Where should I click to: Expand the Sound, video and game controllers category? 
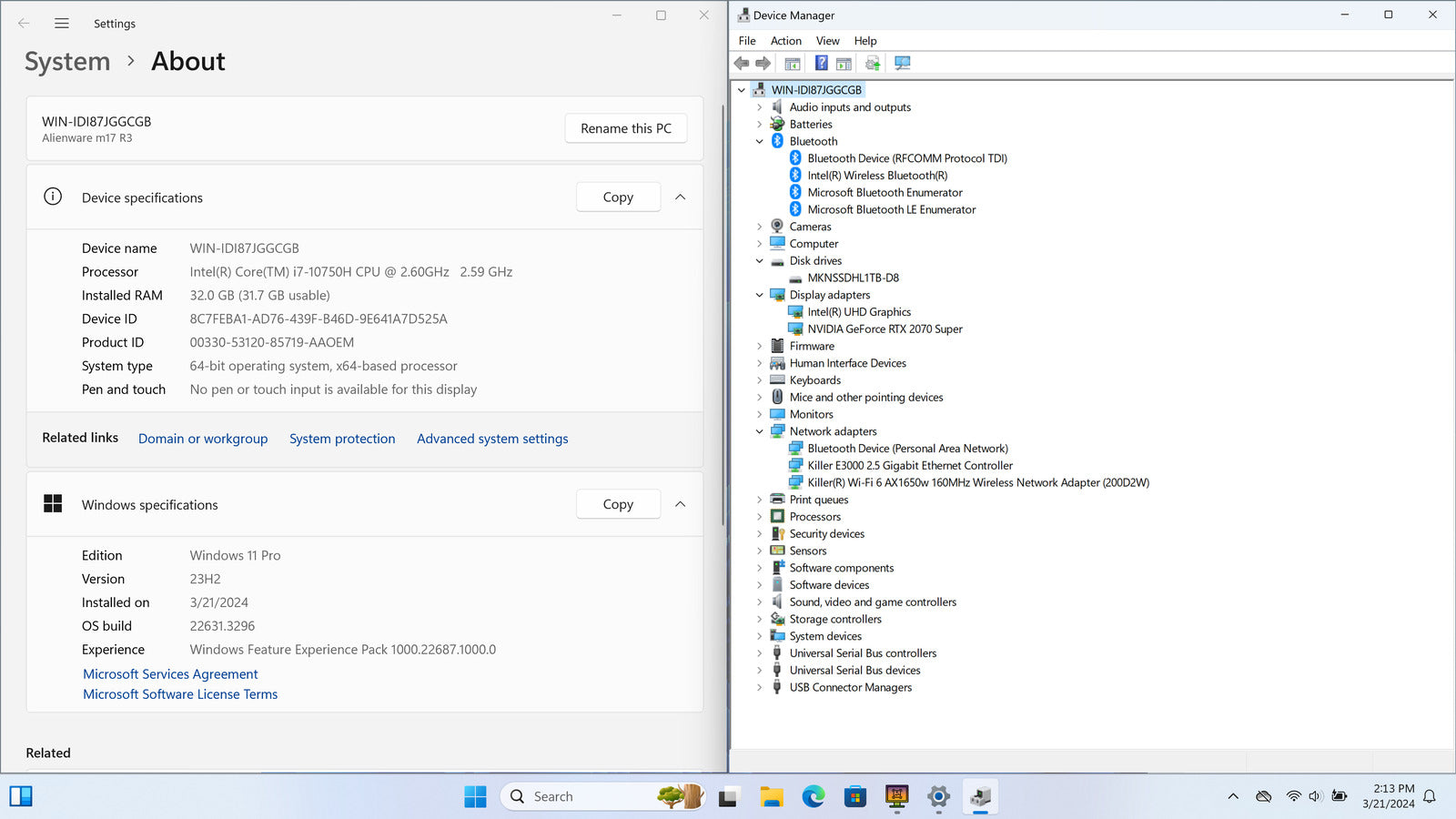[760, 602]
